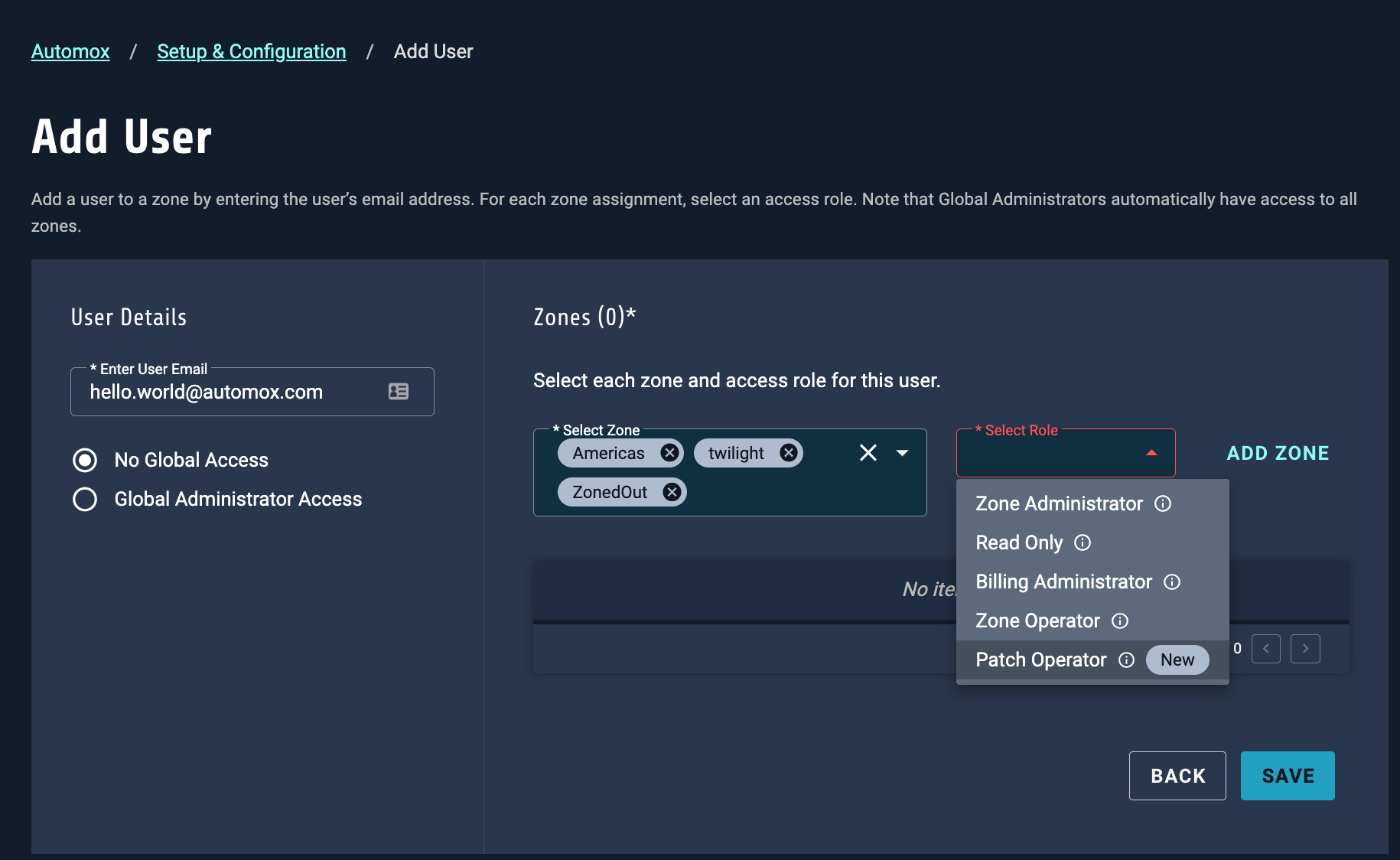Open Setup & Configuration breadcrumb link
The image size is (1400, 860).
[252, 51]
